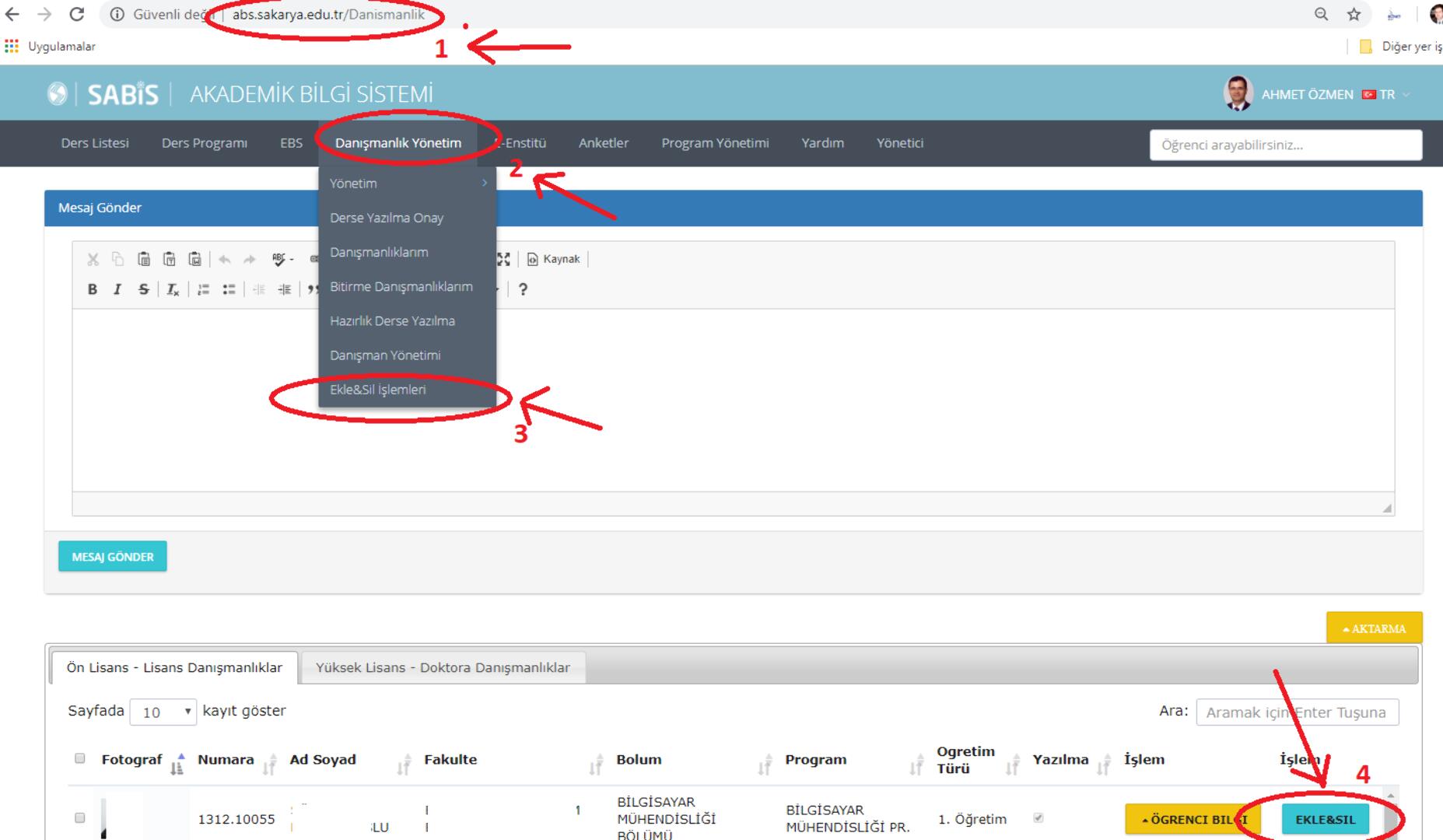1443x840 pixels.
Task: Redo the edit in the editor
Action: (250, 260)
